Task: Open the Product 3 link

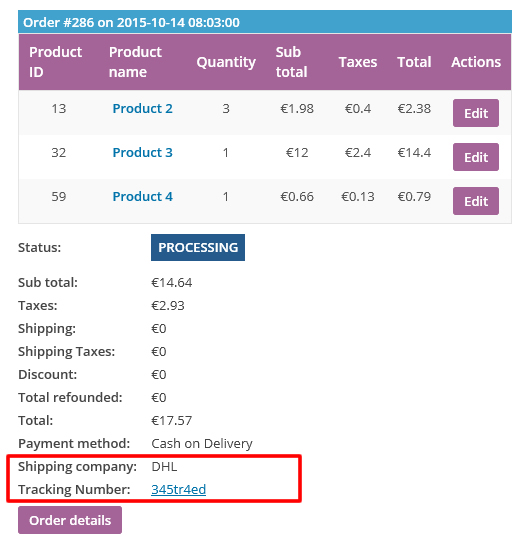Action: tap(142, 152)
